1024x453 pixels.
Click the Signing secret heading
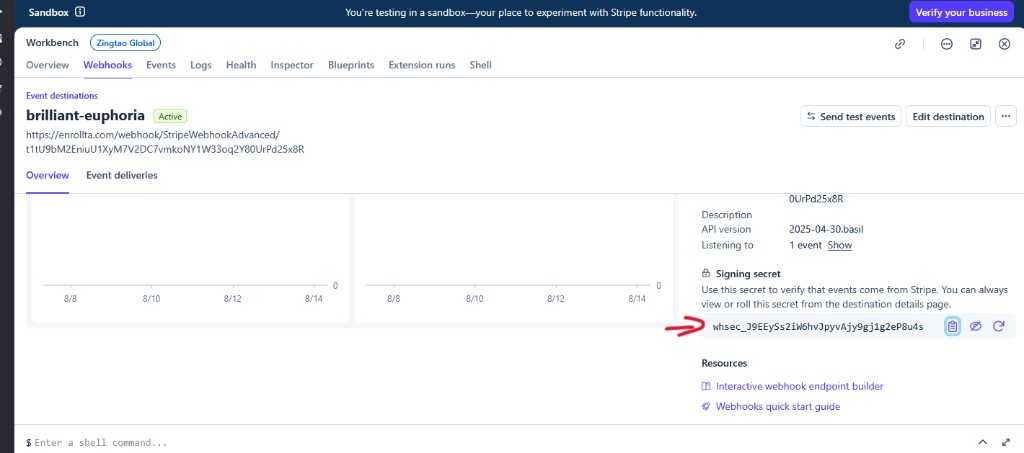[x=748, y=274]
